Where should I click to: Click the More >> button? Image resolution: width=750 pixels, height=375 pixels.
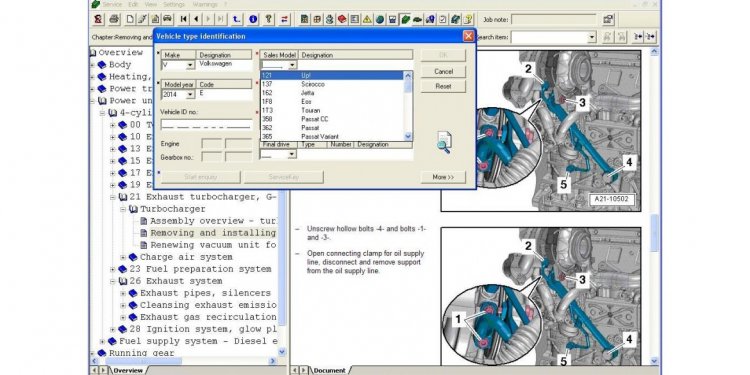[x=443, y=177]
